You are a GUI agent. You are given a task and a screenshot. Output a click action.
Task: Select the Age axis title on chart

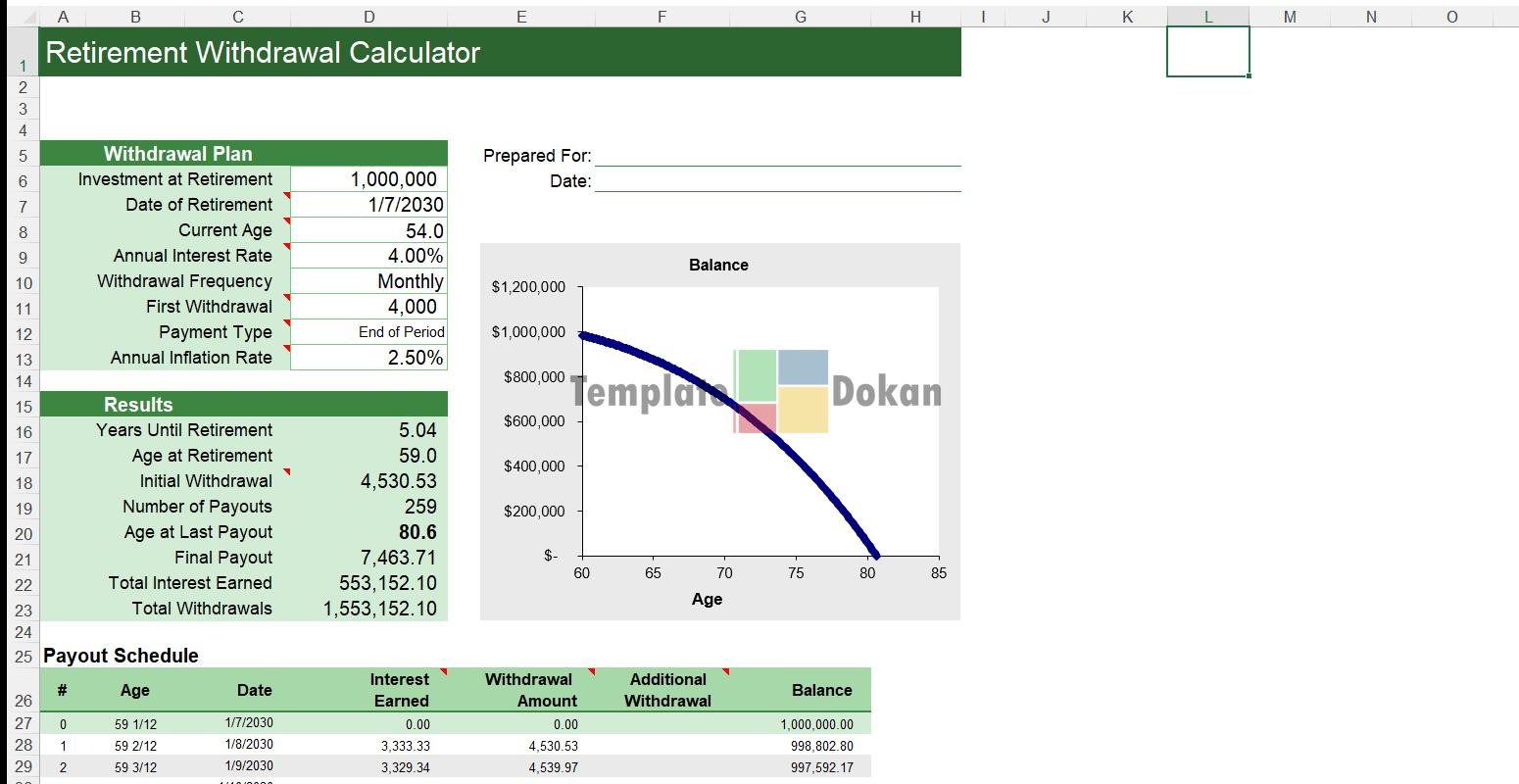707,599
